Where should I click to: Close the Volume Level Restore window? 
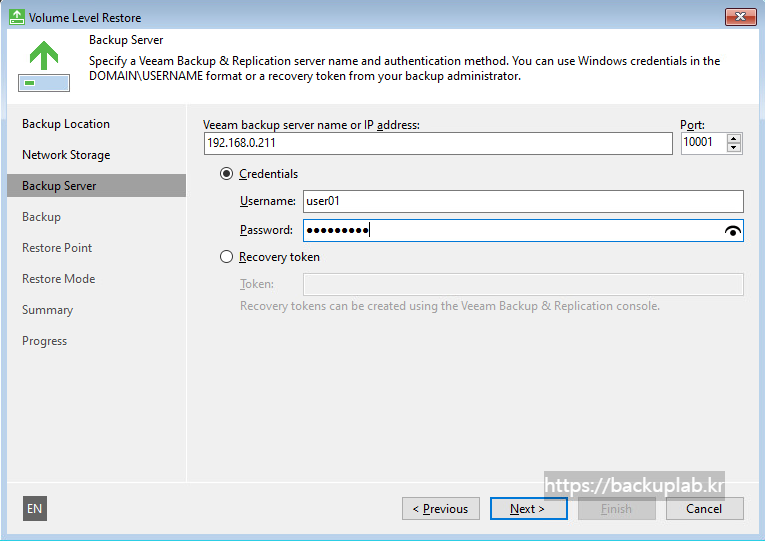click(x=741, y=17)
